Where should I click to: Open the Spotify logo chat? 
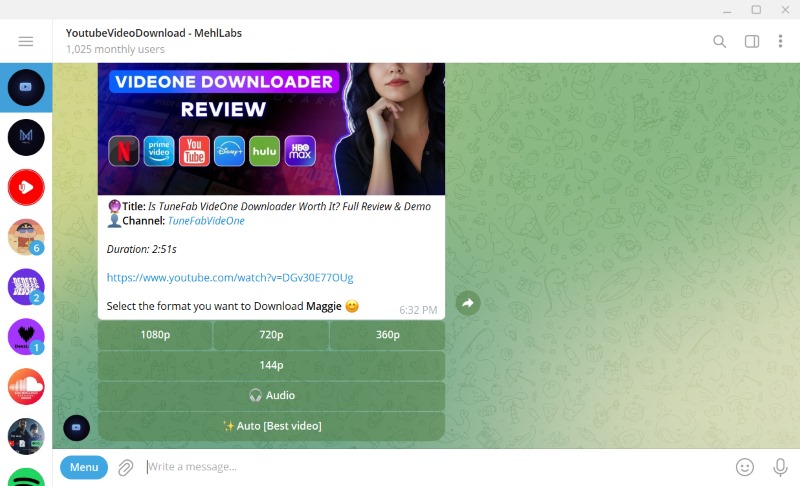coord(26,478)
